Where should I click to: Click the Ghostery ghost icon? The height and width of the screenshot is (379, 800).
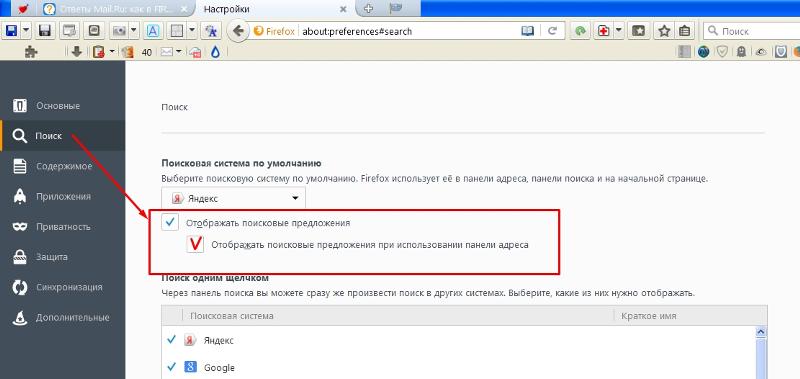pyautogui.click(x=741, y=52)
